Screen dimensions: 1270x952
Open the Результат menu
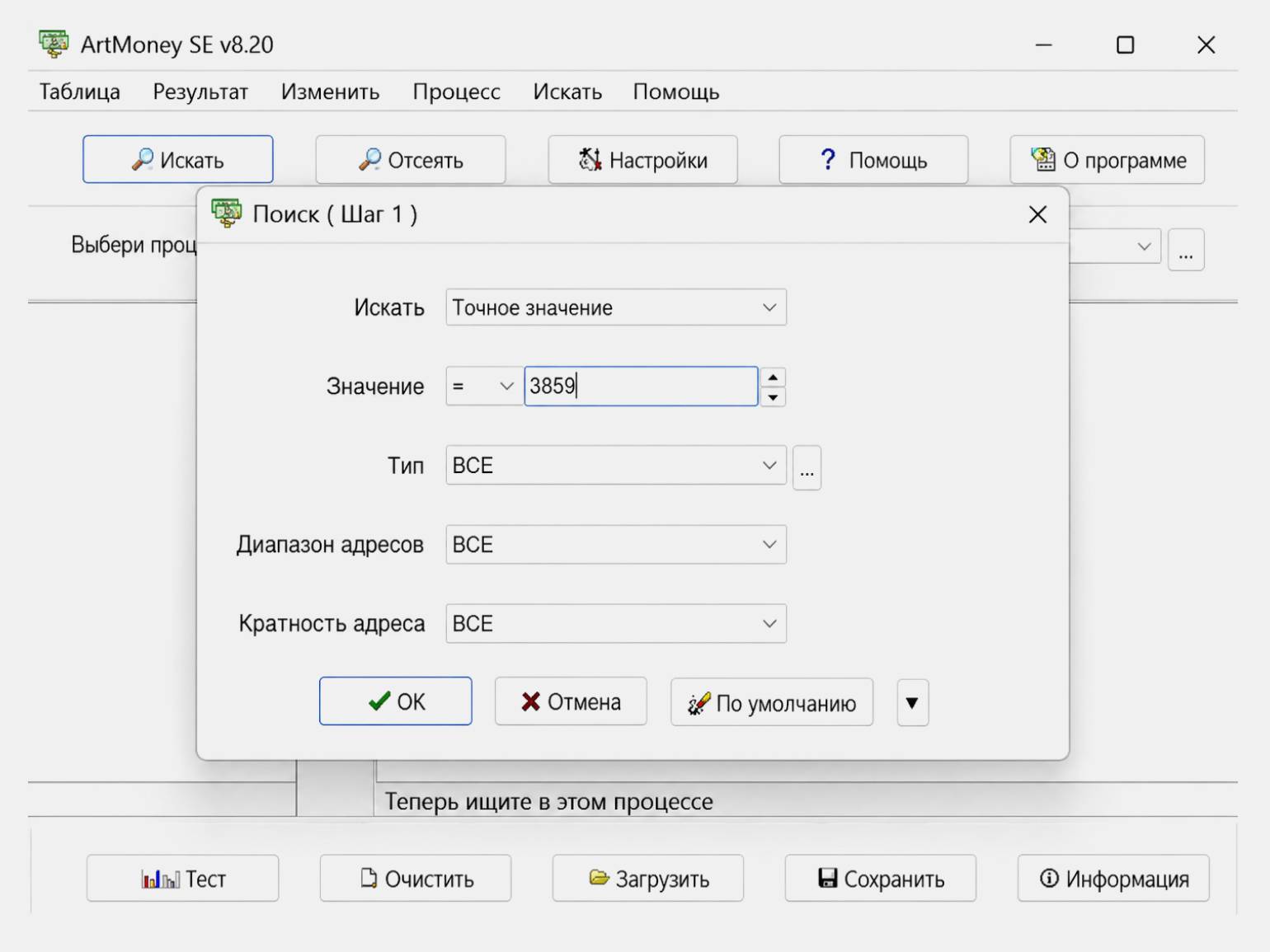point(200,91)
